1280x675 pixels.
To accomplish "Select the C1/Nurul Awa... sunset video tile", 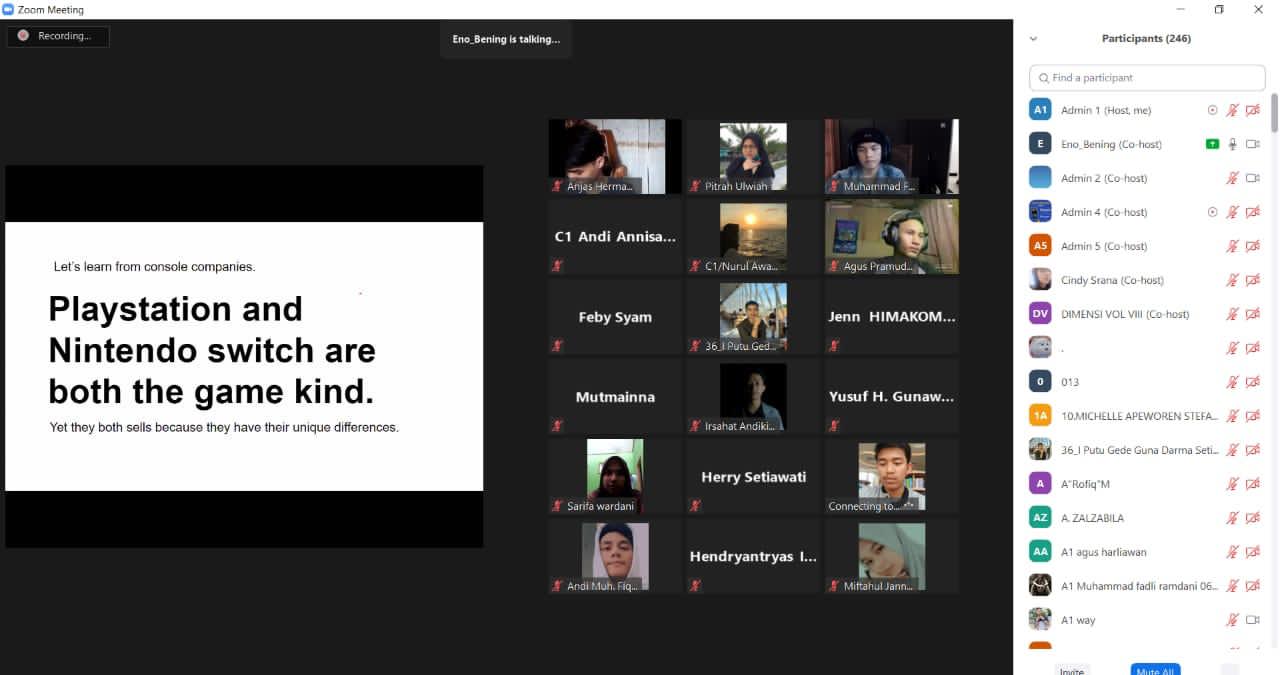I will coord(752,236).
